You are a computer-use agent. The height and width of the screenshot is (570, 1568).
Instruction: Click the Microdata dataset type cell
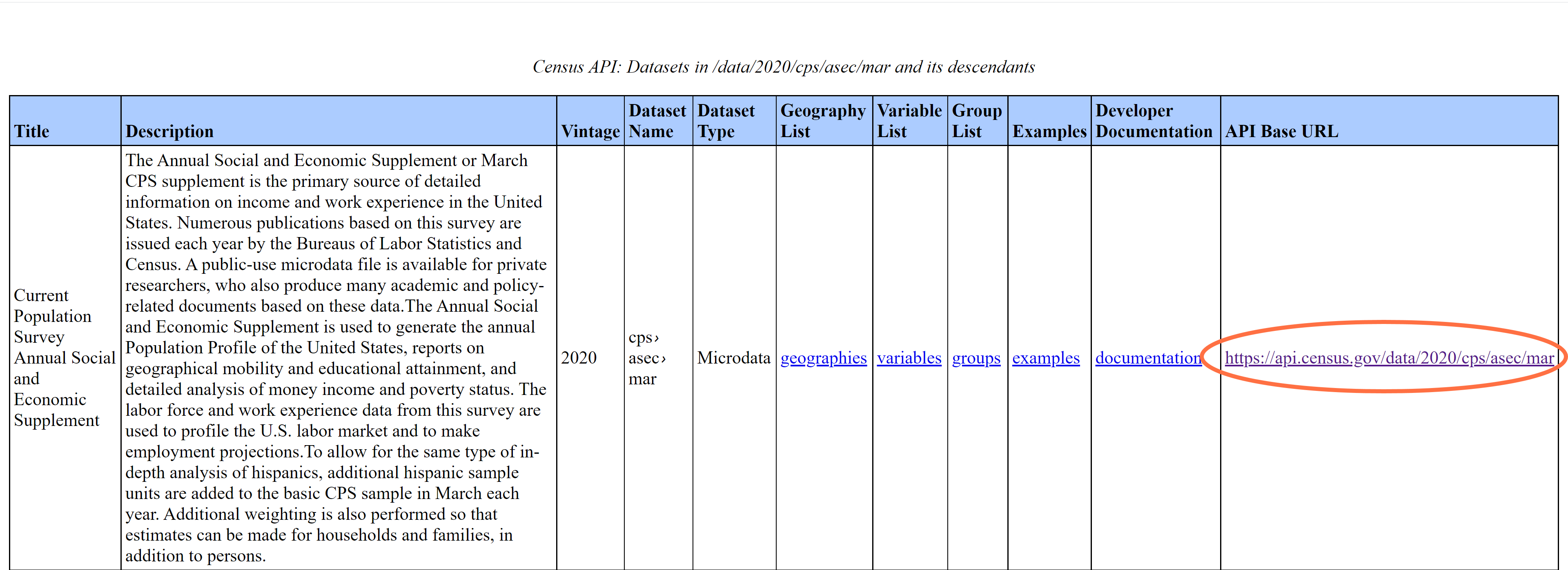733,358
